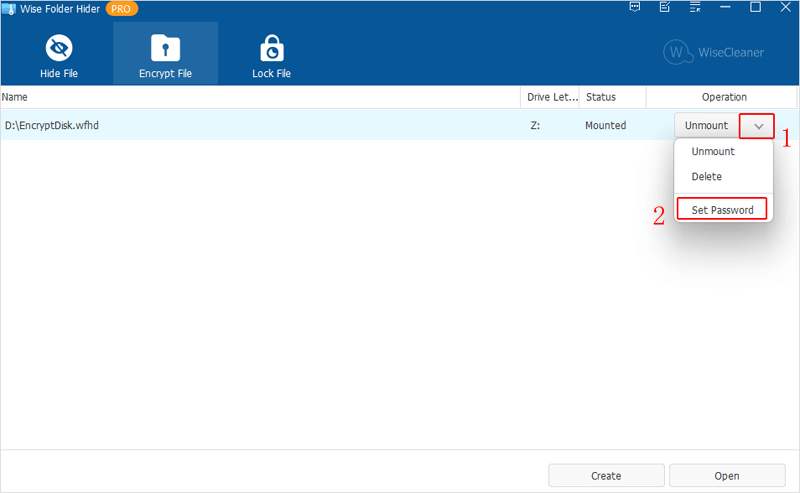
Task: Click the Open button
Action: click(727, 476)
